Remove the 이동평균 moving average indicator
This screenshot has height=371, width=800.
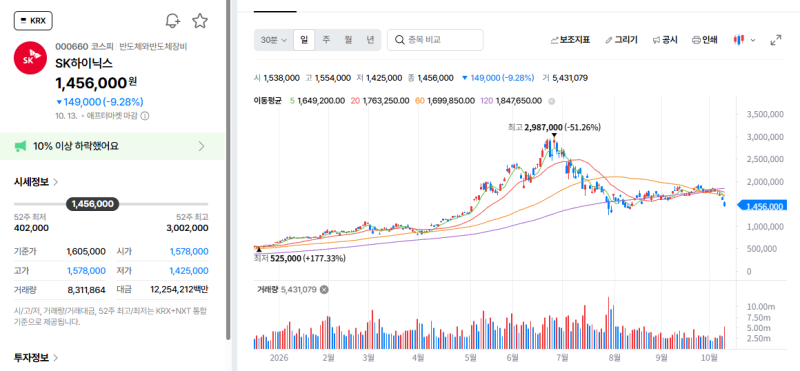[551, 101]
